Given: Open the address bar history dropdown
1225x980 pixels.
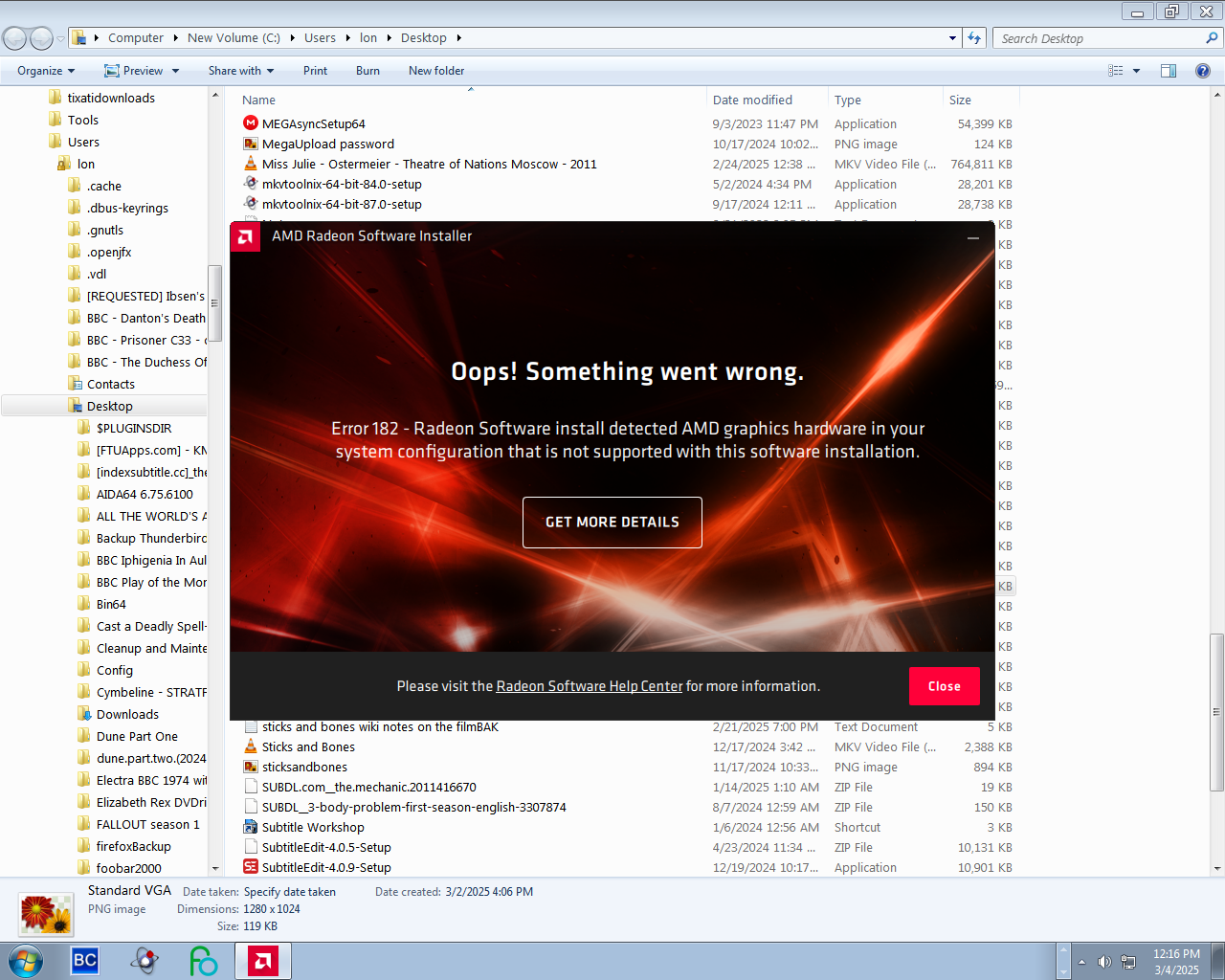Looking at the screenshot, I should [952, 38].
